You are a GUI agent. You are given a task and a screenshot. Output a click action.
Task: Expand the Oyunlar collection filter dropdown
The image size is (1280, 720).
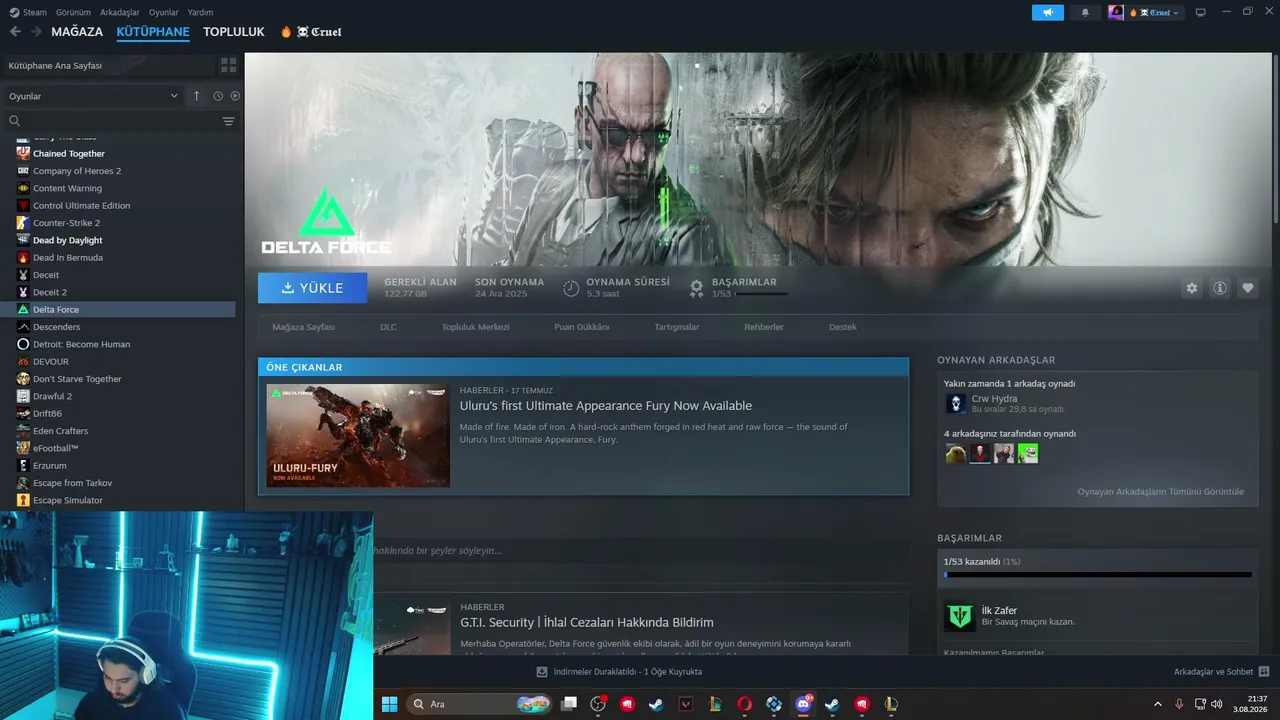click(x=93, y=96)
